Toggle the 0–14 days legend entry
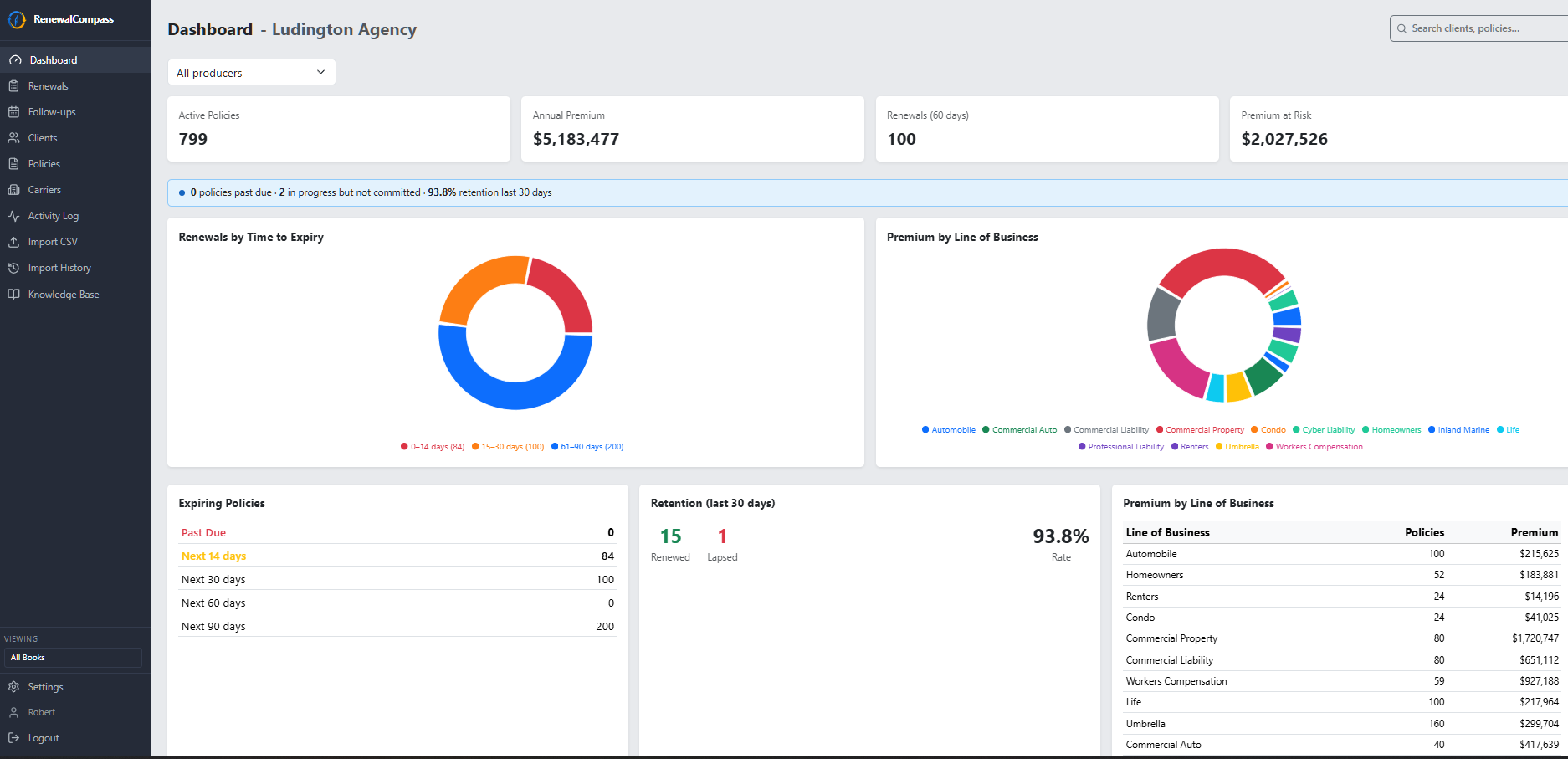Viewport: 1568px width, 759px height. (x=433, y=447)
